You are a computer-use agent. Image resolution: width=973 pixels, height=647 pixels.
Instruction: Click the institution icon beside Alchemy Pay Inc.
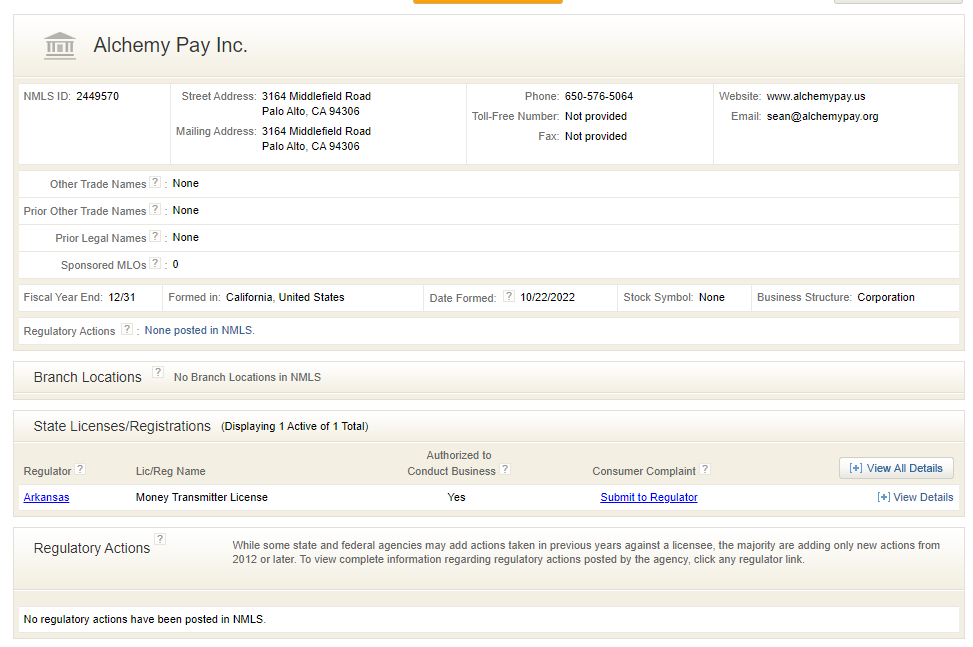(x=60, y=46)
